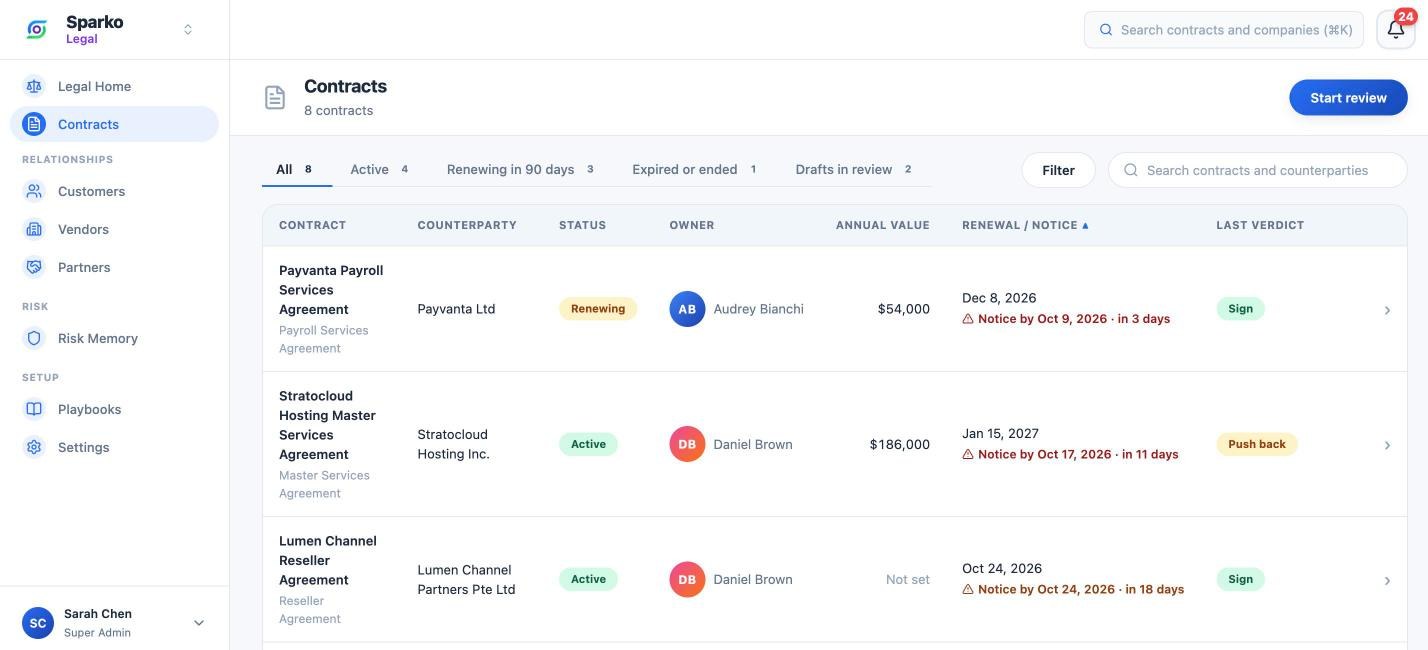1428x650 pixels.
Task: Open the Expired or ended tab
Action: [x=694, y=169]
